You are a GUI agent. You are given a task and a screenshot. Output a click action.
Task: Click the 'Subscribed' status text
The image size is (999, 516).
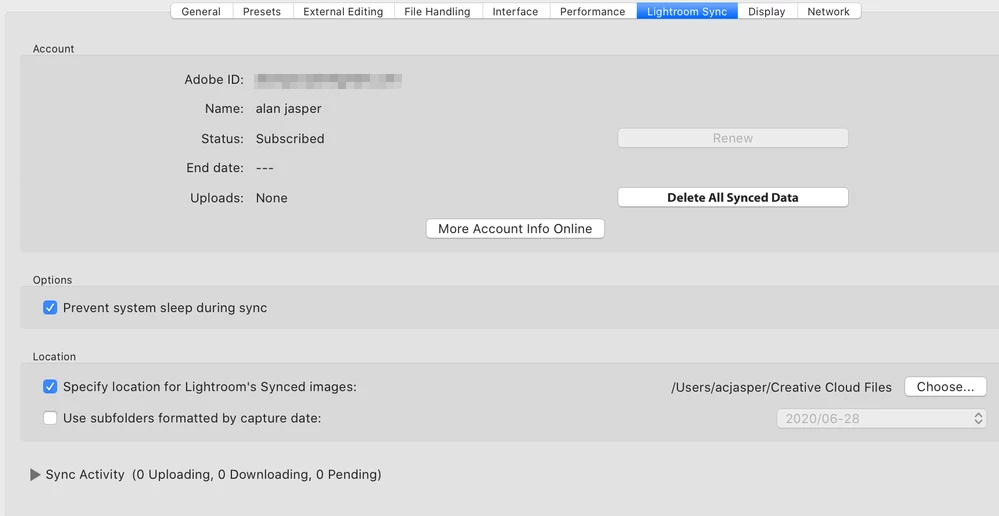(290, 139)
